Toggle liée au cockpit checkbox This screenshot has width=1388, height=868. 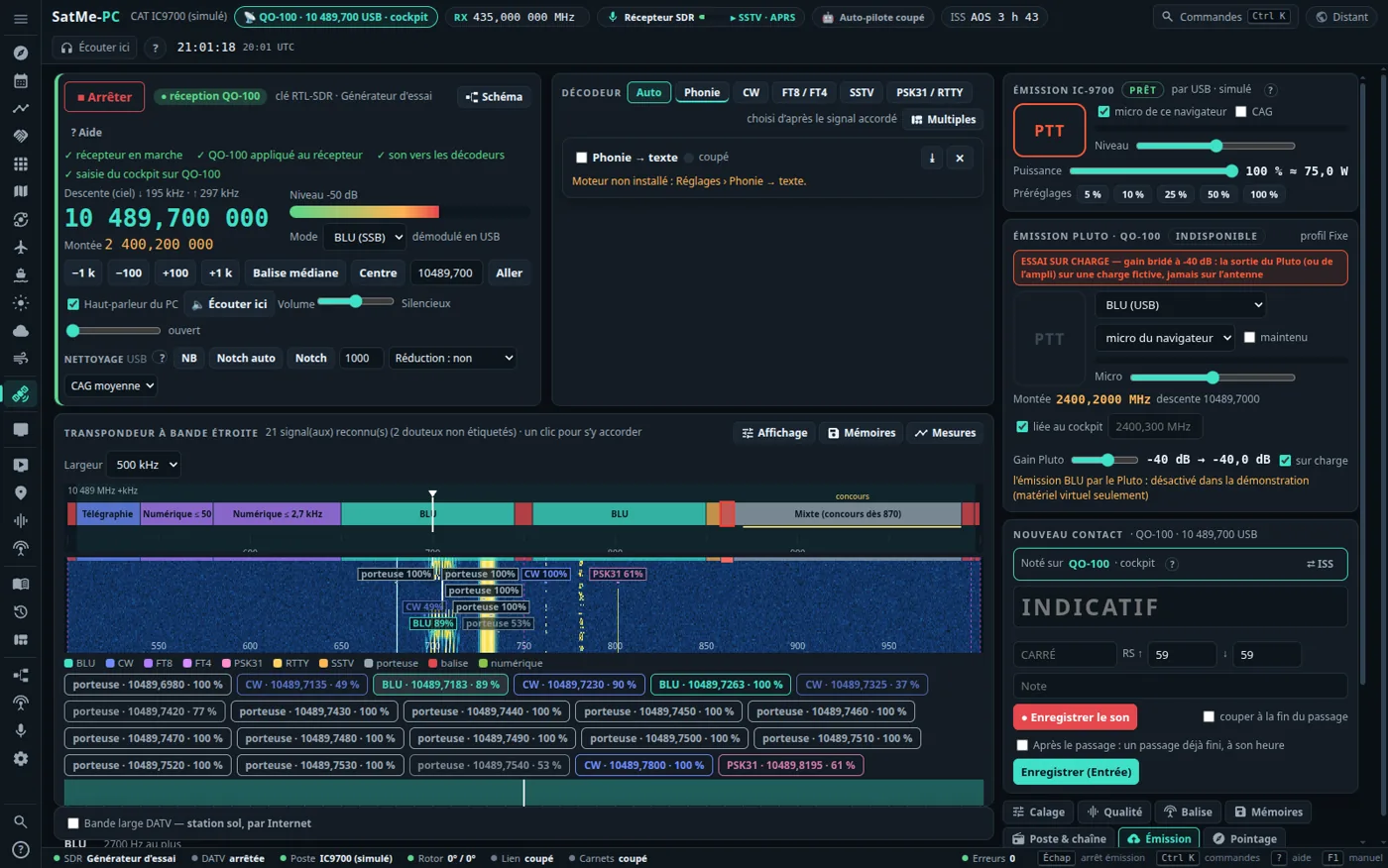coord(1022,427)
